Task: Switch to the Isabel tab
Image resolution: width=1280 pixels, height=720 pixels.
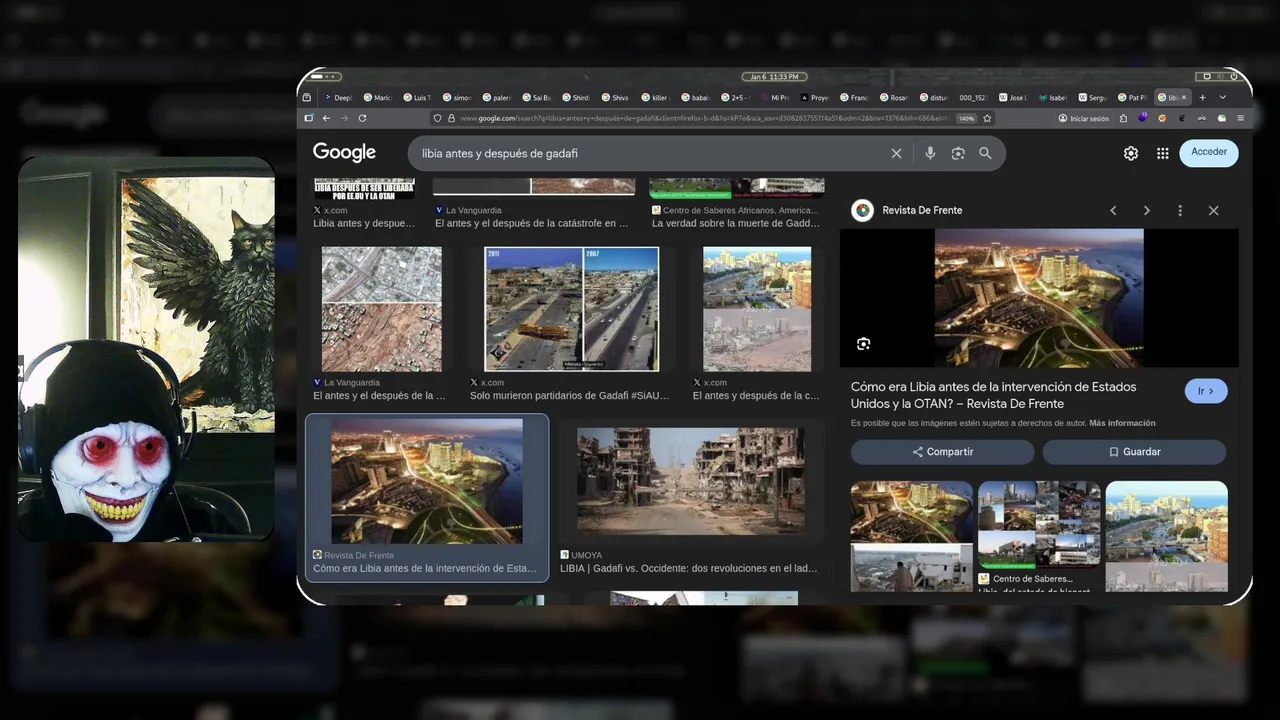Action: (x=1054, y=97)
